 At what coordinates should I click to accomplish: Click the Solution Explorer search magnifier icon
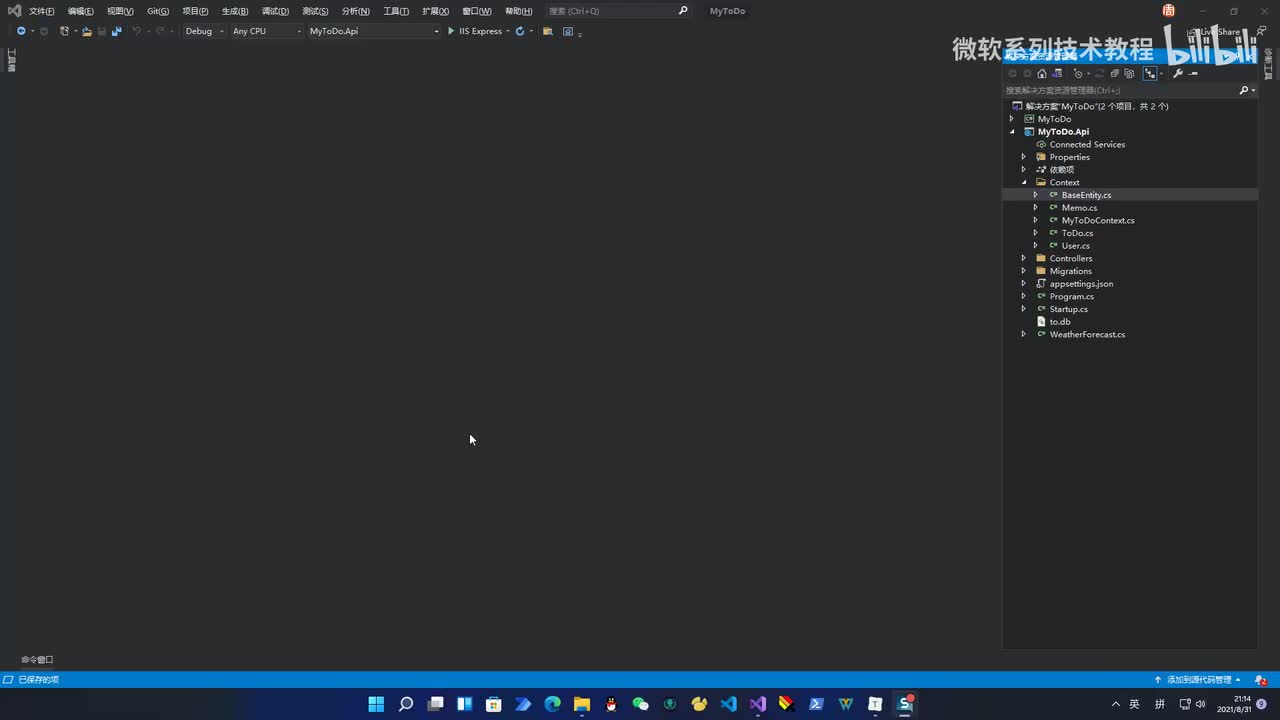click(1244, 90)
